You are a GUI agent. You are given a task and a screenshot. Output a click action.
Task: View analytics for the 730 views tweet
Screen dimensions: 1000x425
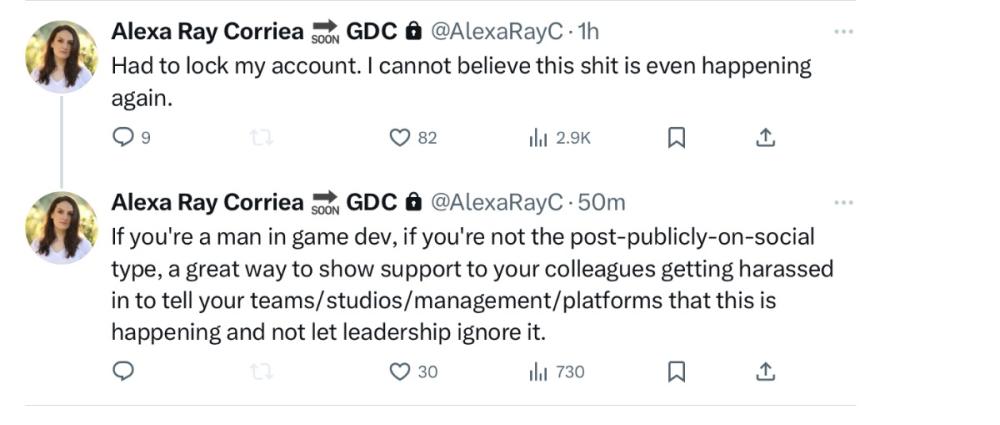[537, 371]
